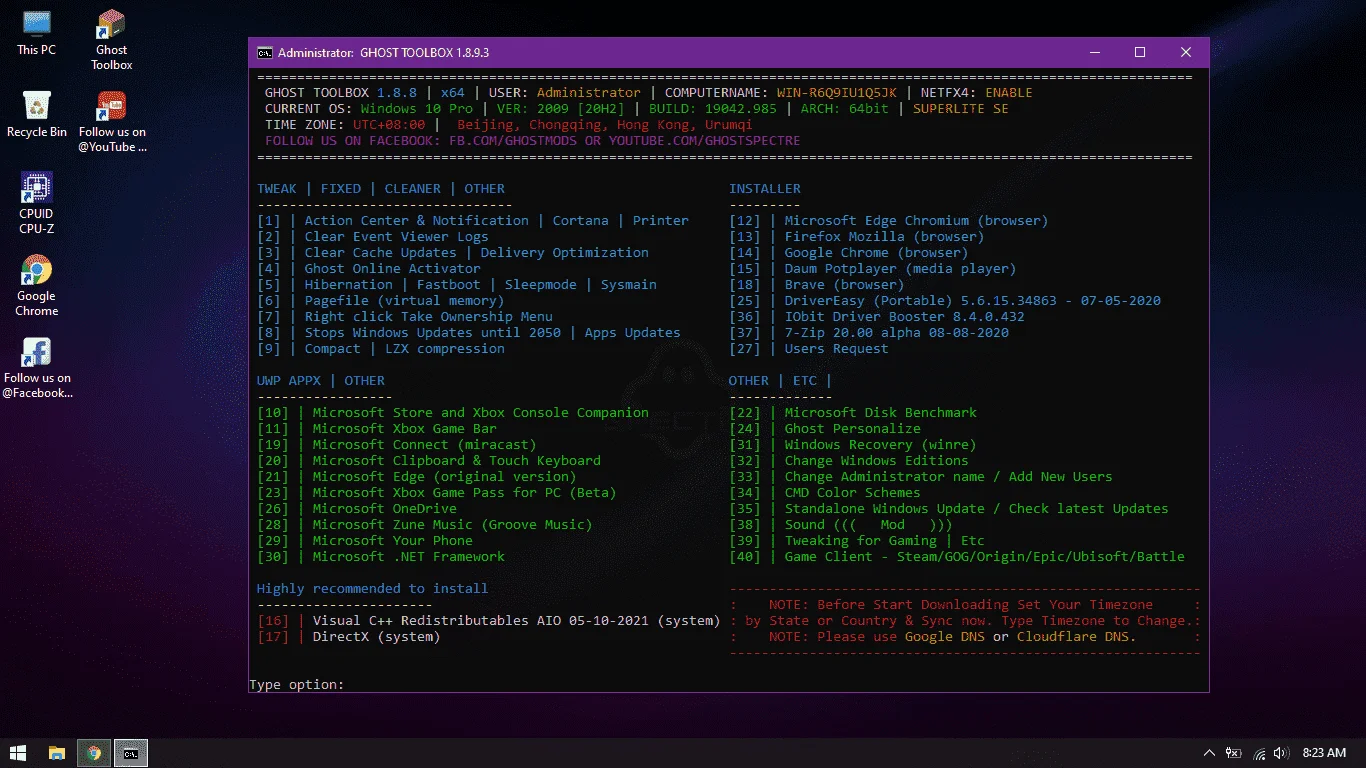
Task: Click 'Daum Potplayer (media player)' entry
Action: point(901,269)
